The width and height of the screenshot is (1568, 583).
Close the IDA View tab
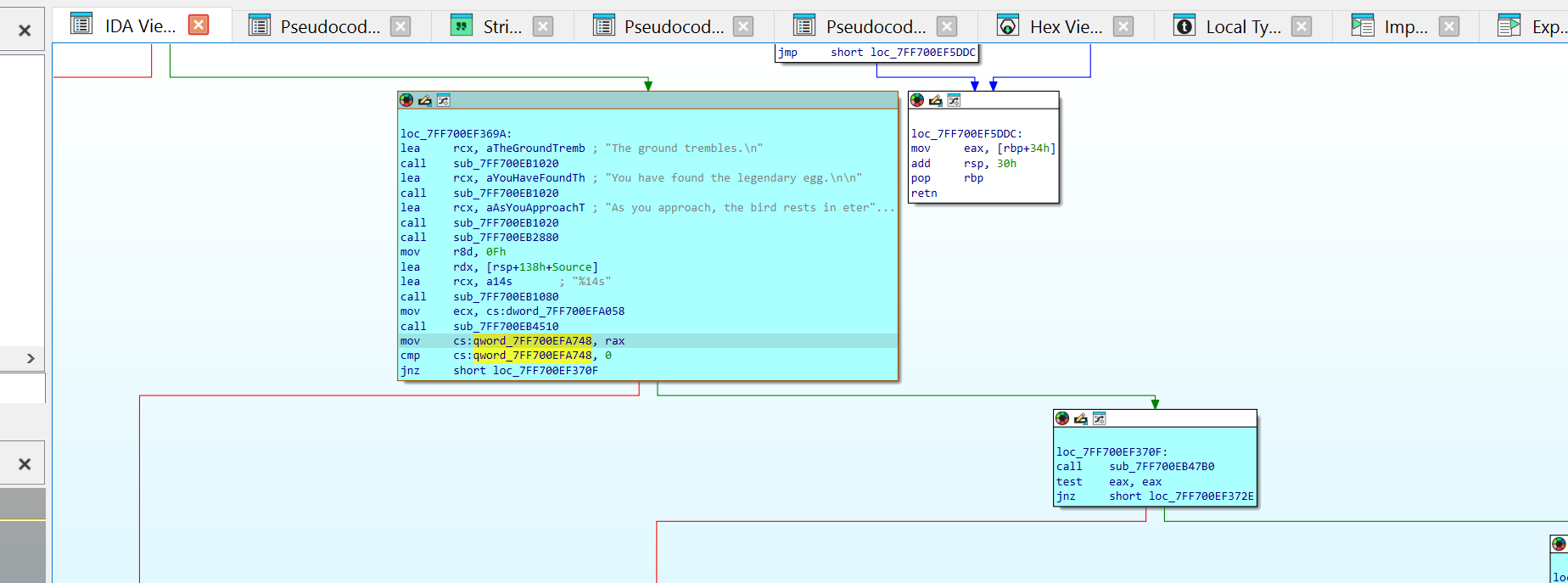199,25
